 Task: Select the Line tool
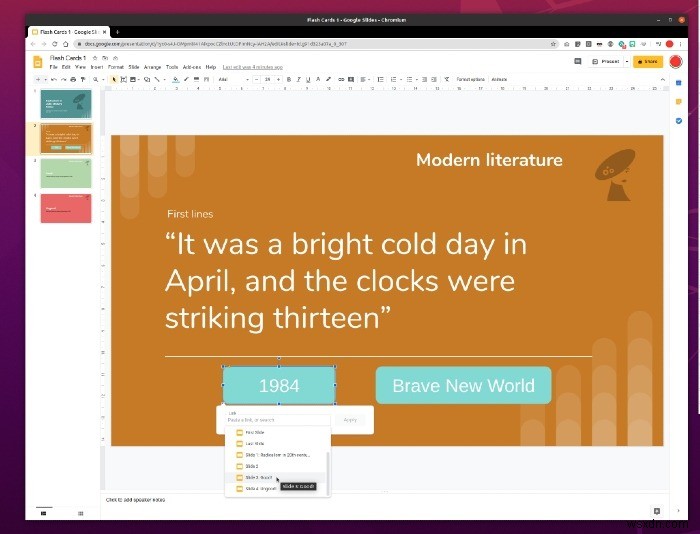[157, 79]
